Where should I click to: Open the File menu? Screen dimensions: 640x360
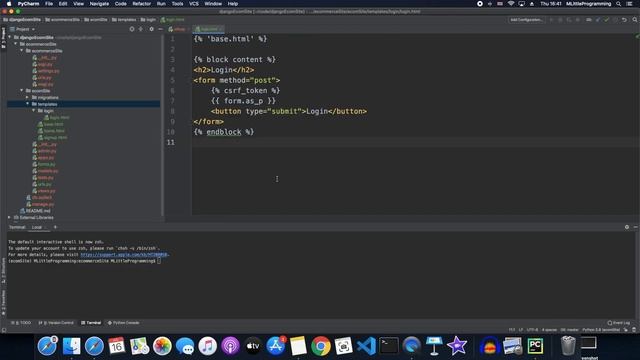49,4
